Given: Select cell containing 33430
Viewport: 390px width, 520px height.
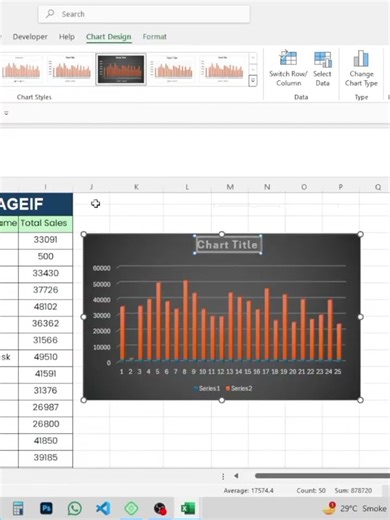Looking at the screenshot, I should tap(45, 273).
